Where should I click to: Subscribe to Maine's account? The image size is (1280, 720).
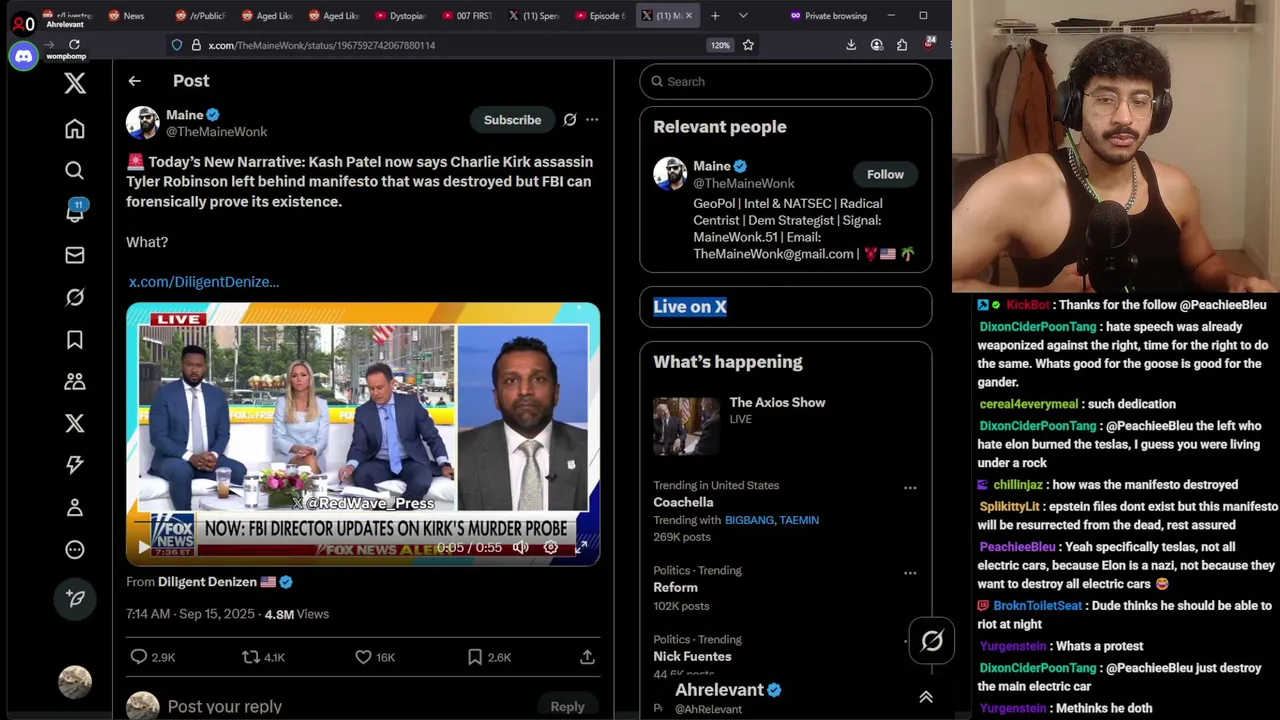[x=512, y=120]
